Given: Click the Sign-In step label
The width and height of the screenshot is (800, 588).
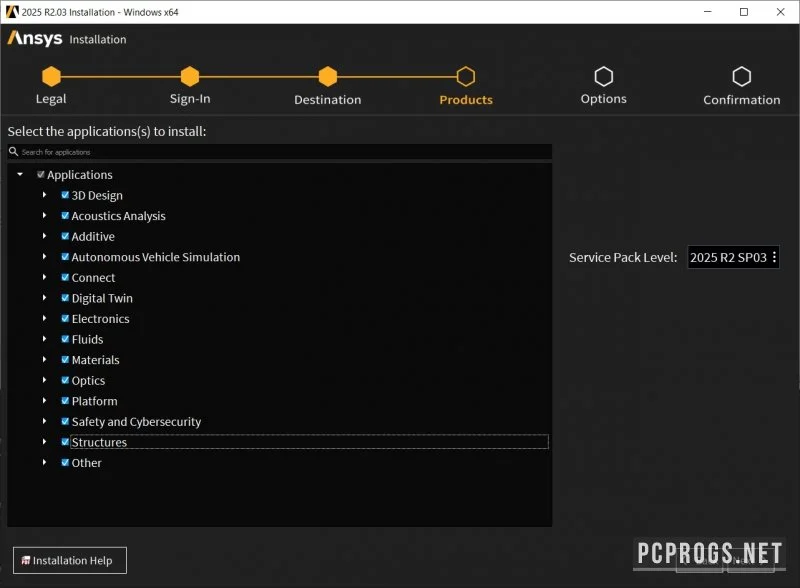Looking at the screenshot, I should [190, 99].
